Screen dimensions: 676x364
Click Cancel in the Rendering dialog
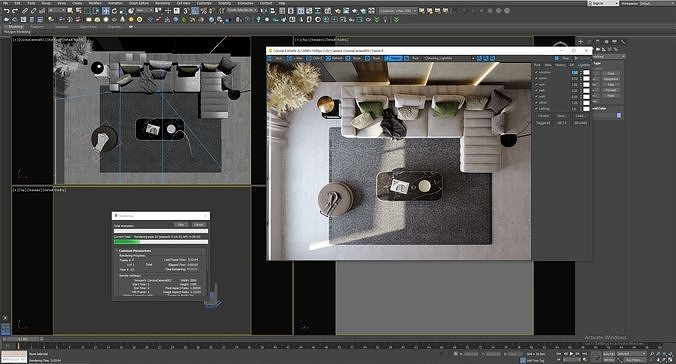coord(199,225)
